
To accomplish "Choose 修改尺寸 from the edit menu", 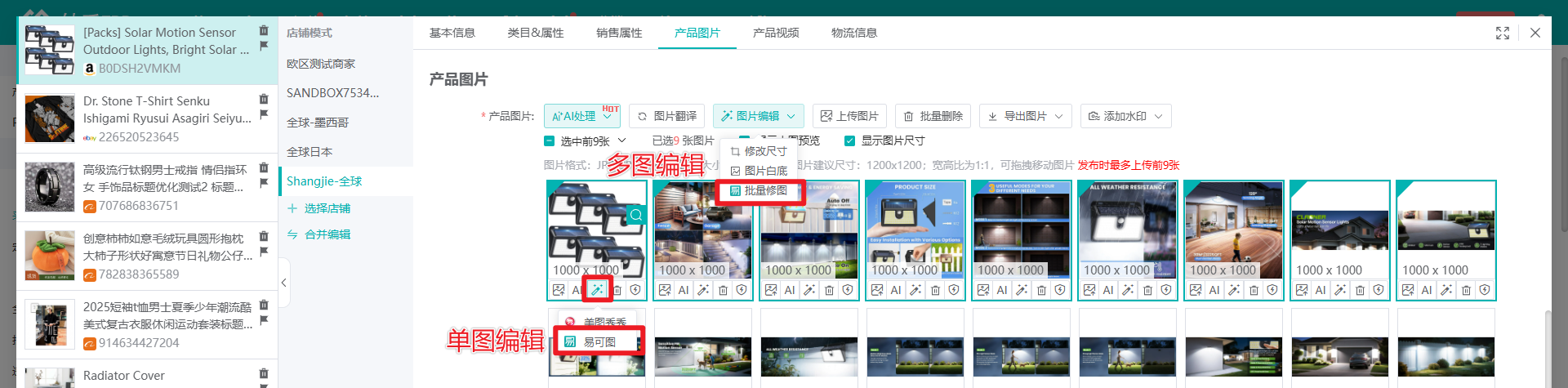I will 759,151.
